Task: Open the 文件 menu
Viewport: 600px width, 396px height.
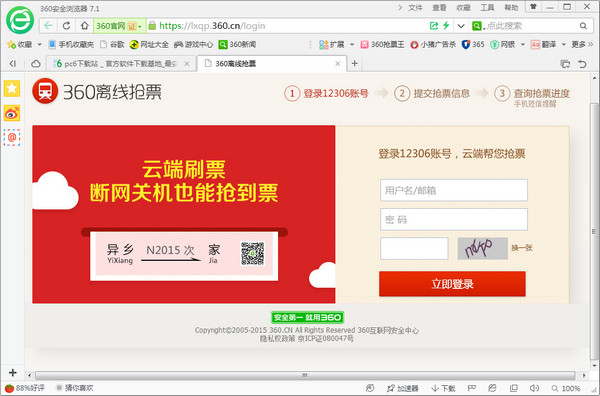Action: coord(415,7)
